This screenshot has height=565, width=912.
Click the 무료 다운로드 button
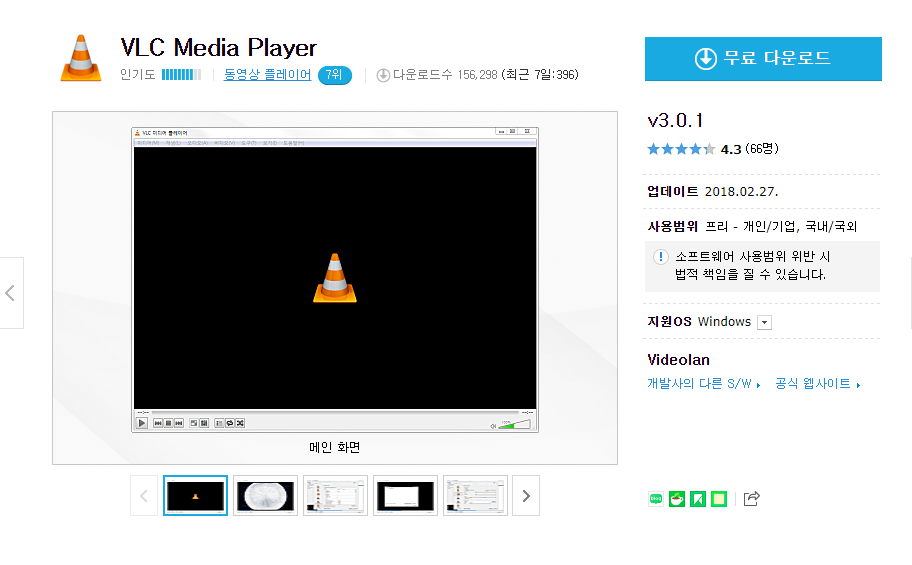pos(763,59)
